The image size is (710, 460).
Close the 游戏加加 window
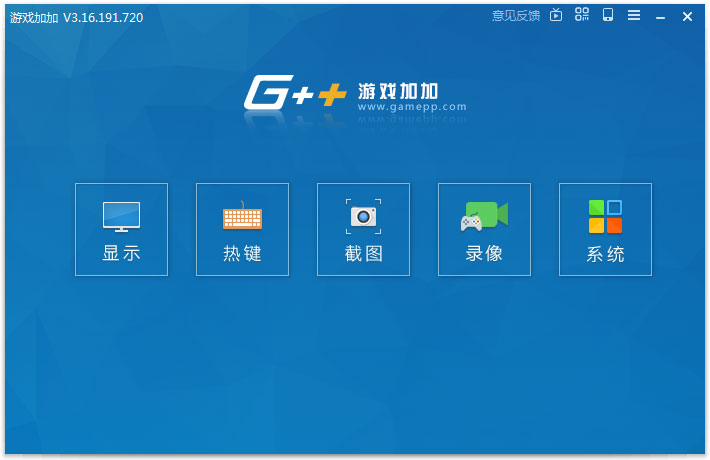click(687, 17)
